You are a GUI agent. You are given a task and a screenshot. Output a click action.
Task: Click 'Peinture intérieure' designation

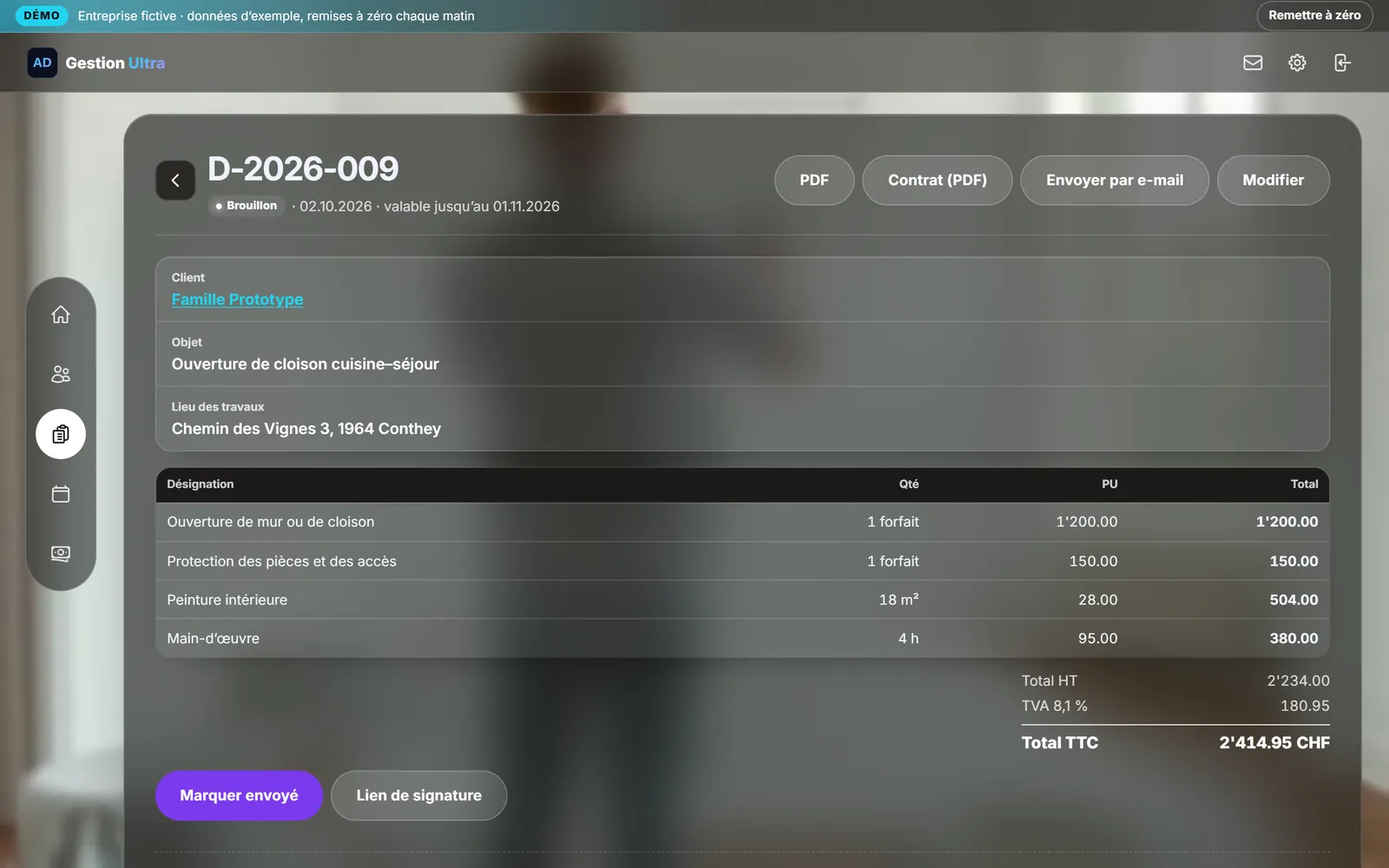[227, 600]
